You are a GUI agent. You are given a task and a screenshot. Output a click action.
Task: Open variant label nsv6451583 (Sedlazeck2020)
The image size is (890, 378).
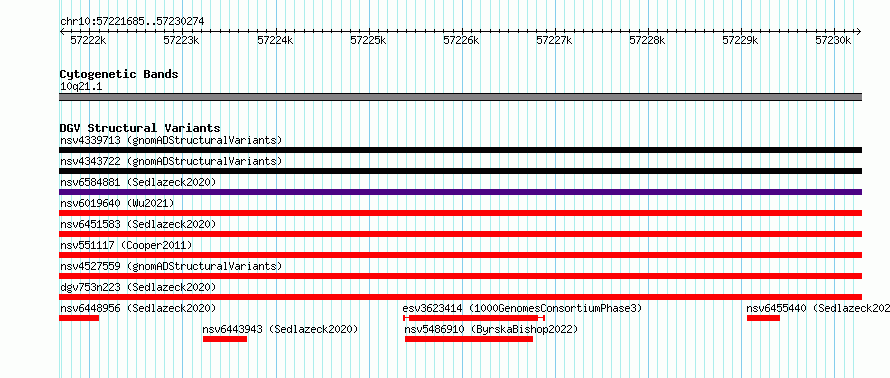click(138, 224)
